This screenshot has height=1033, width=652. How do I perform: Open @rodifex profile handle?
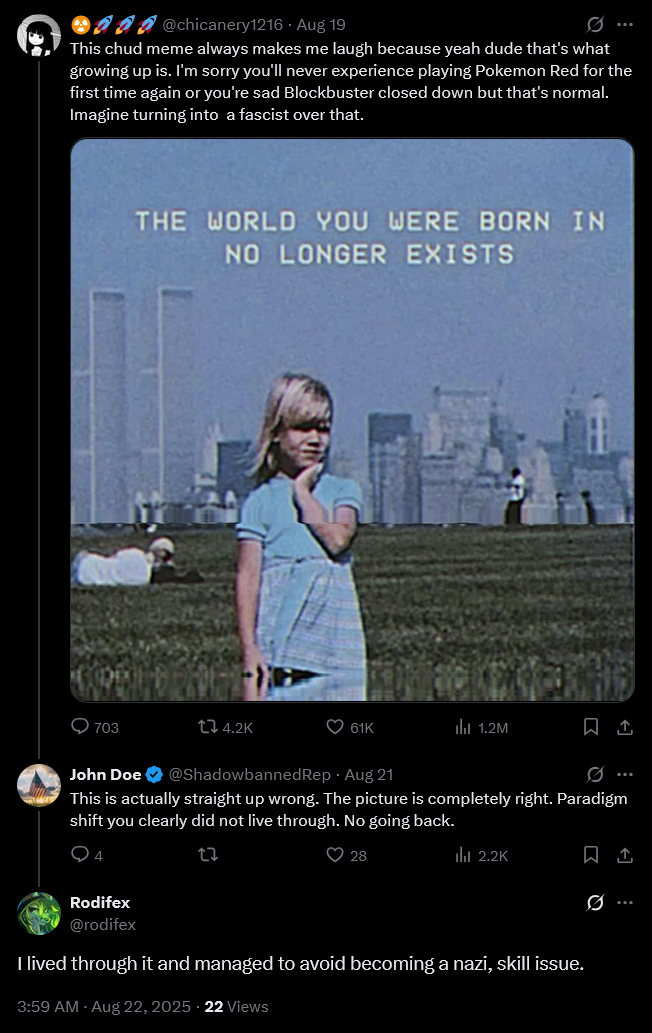(103, 924)
